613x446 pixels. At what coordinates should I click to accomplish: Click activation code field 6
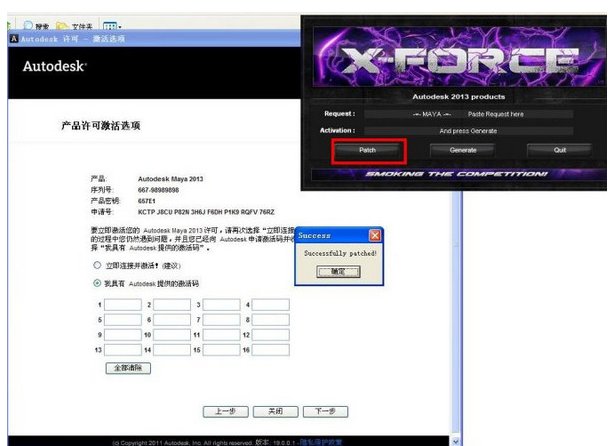pos(172,320)
